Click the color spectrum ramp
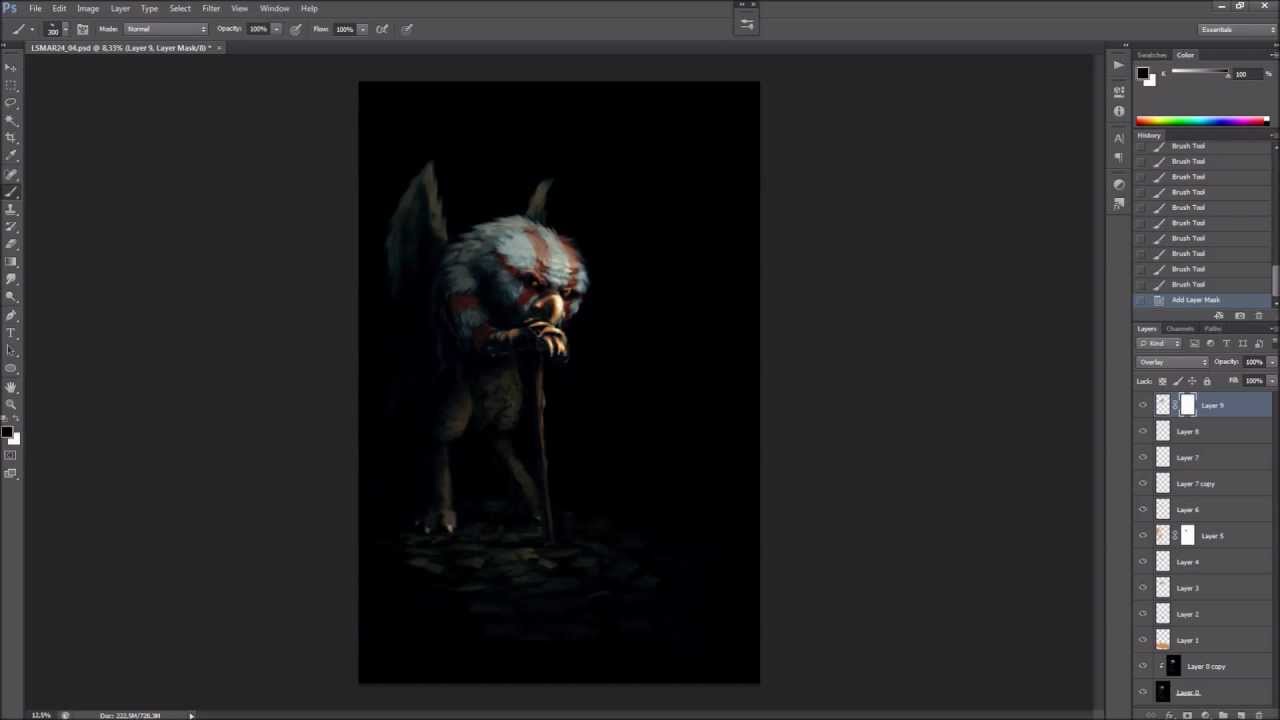Image resolution: width=1280 pixels, height=720 pixels. [x=1200, y=121]
